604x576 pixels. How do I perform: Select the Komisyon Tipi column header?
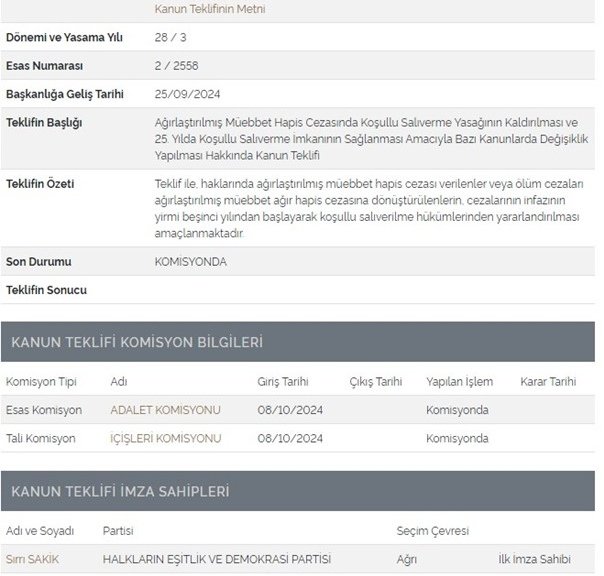41,382
